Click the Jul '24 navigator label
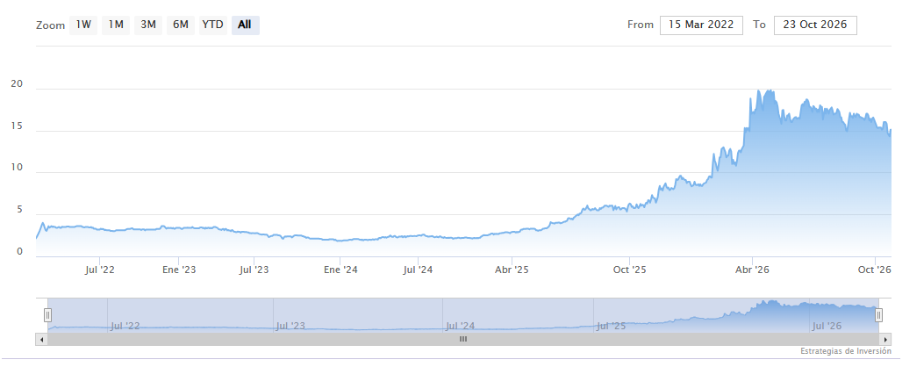901x367 pixels. click(460, 326)
